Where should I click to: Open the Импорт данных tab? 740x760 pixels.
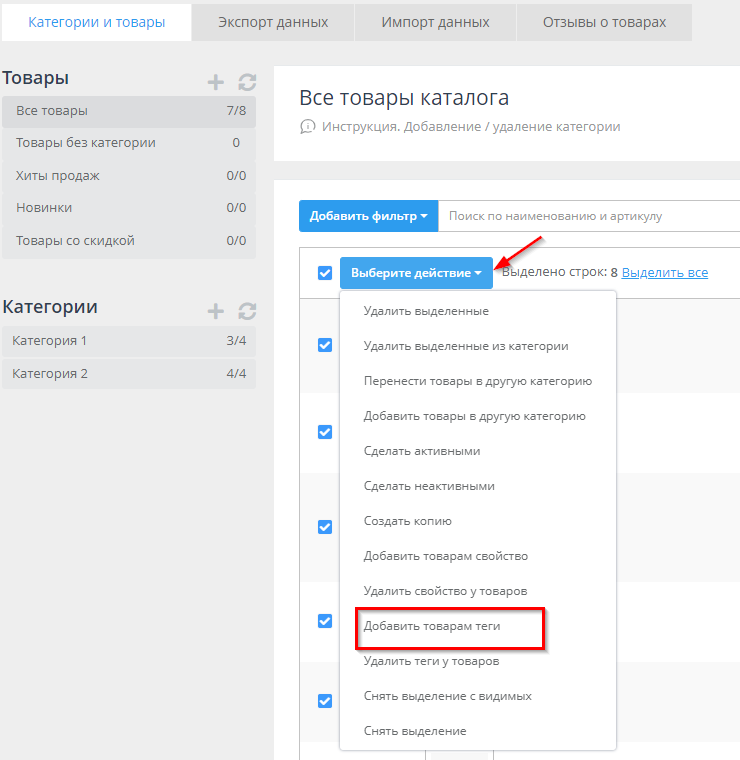point(435,21)
